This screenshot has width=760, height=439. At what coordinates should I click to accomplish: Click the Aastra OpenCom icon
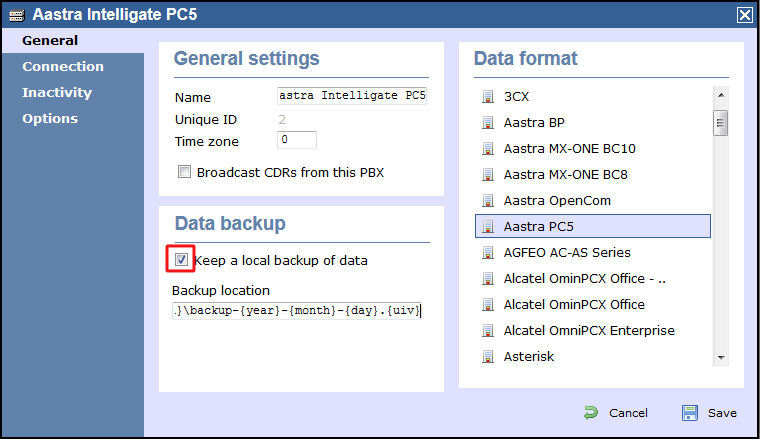488,201
